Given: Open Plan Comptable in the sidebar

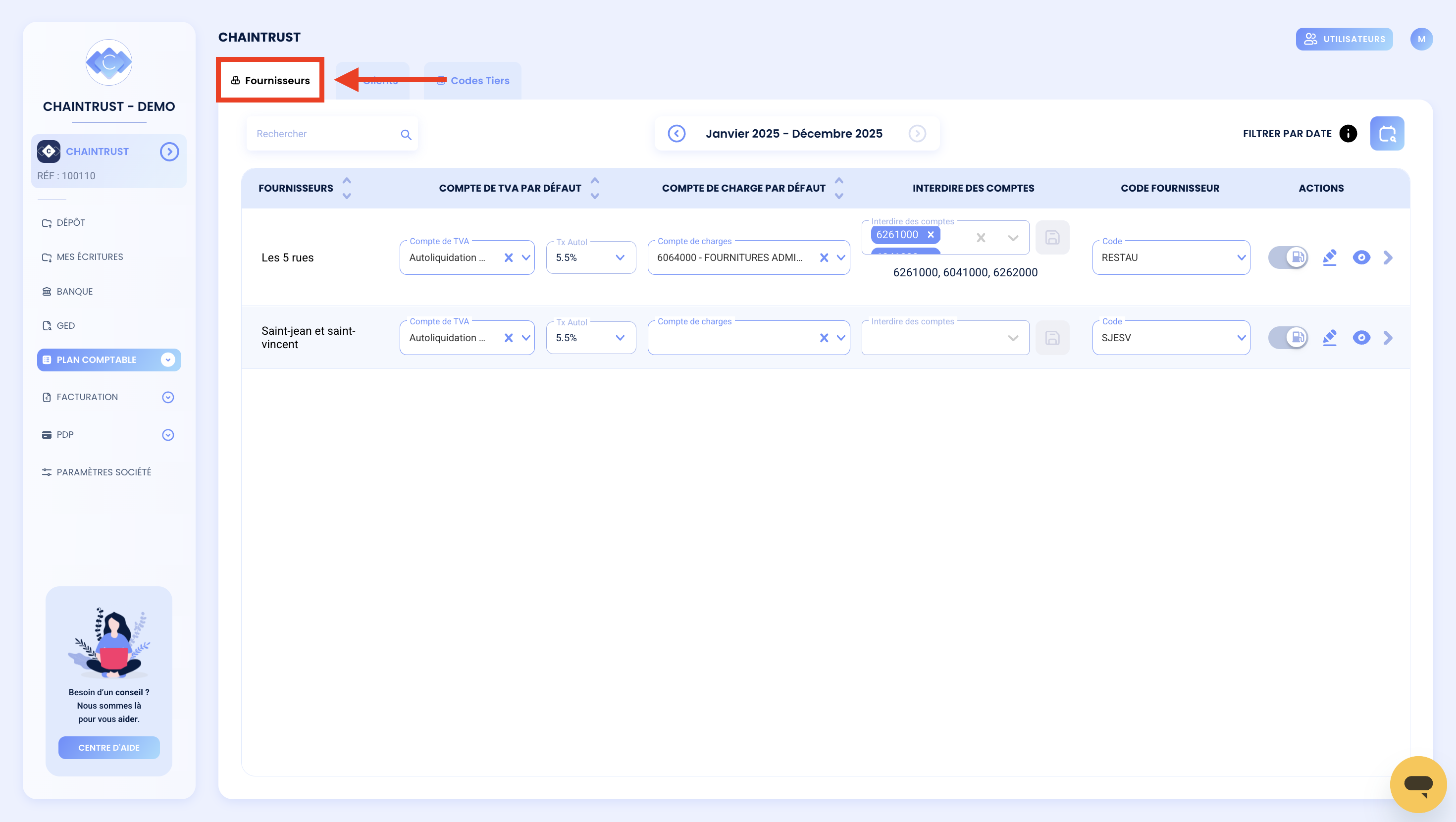Looking at the screenshot, I should (x=108, y=360).
